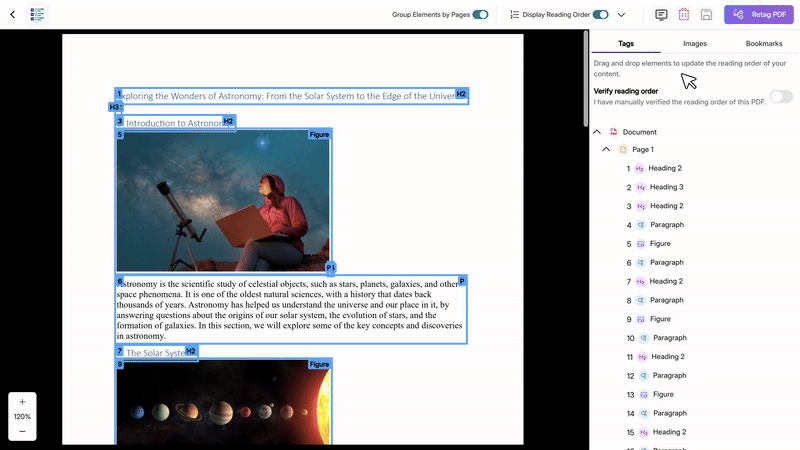This screenshot has width=800, height=450.
Task: Click the document view vertical scrollbar
Action: click(x=586, y=80)
